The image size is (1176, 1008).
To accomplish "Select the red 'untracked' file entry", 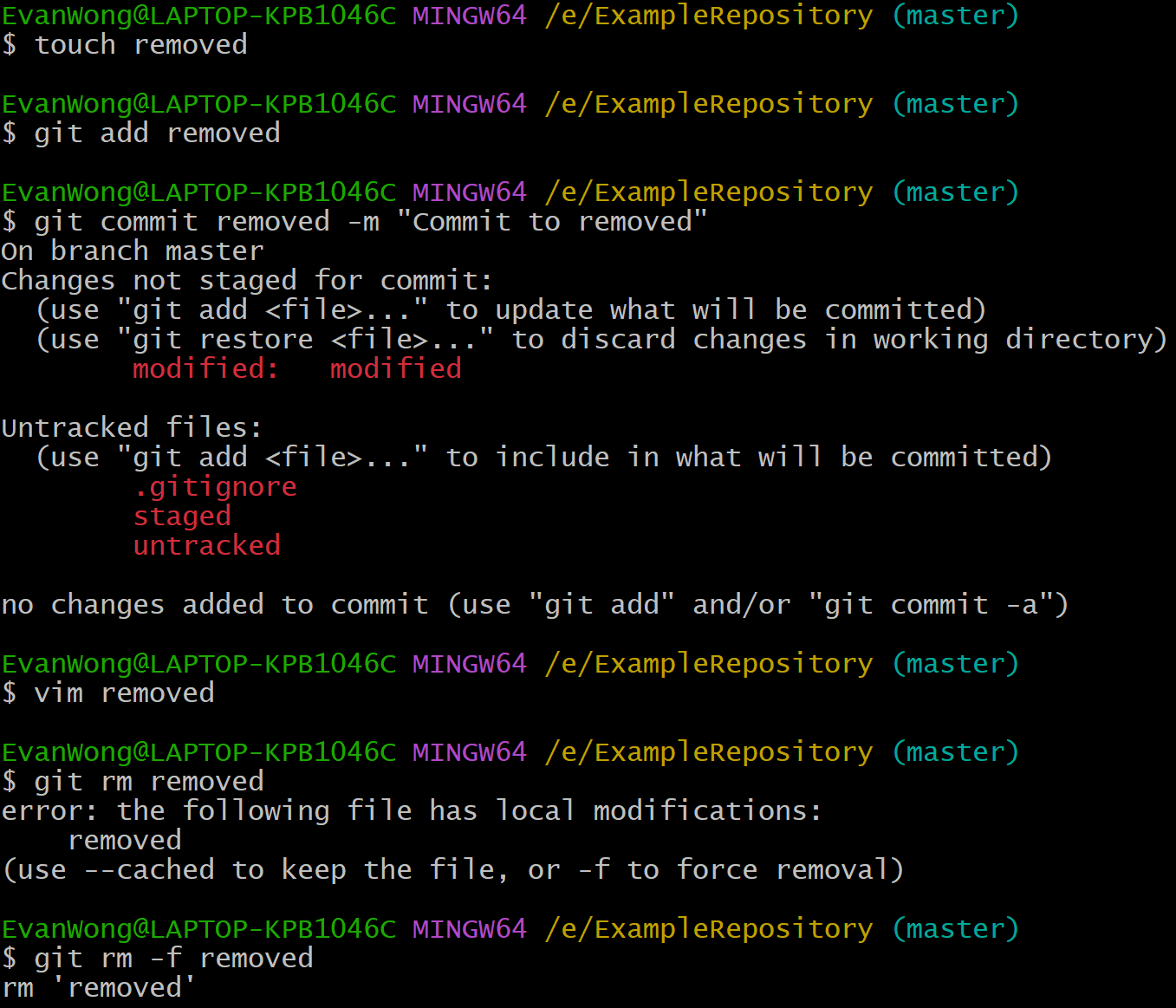I will coord(206,546).
